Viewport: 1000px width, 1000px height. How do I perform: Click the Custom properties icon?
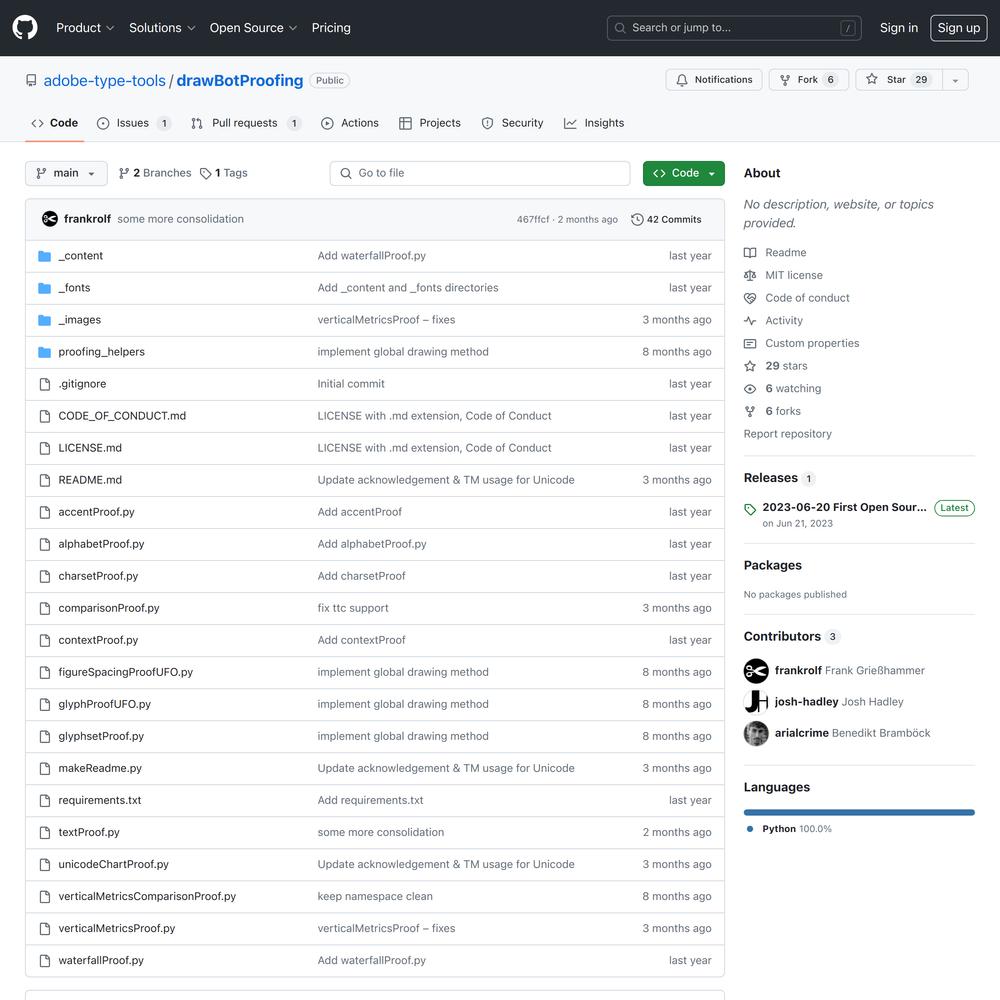click(750, 343)
